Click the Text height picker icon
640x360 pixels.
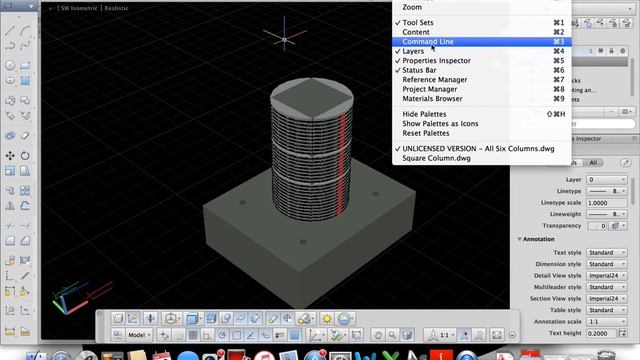tap(622, 333)
